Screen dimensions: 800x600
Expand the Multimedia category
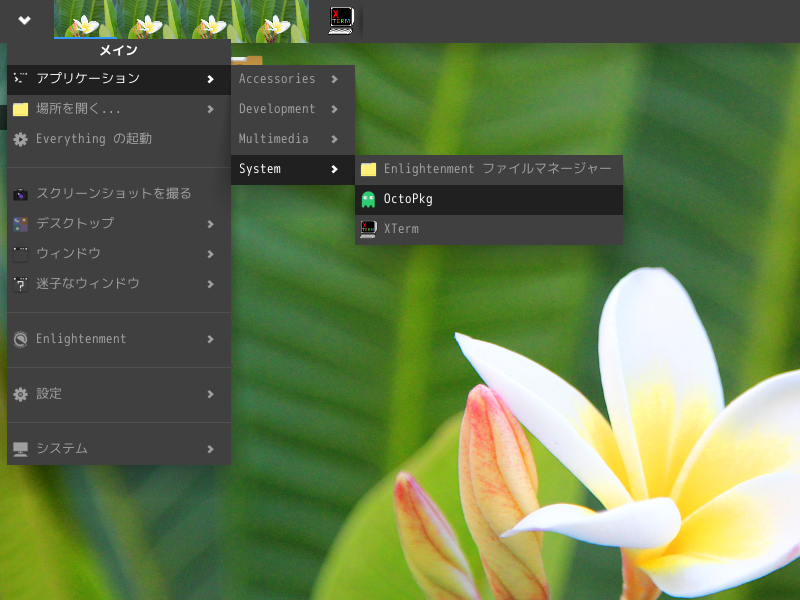click(293, 139)
